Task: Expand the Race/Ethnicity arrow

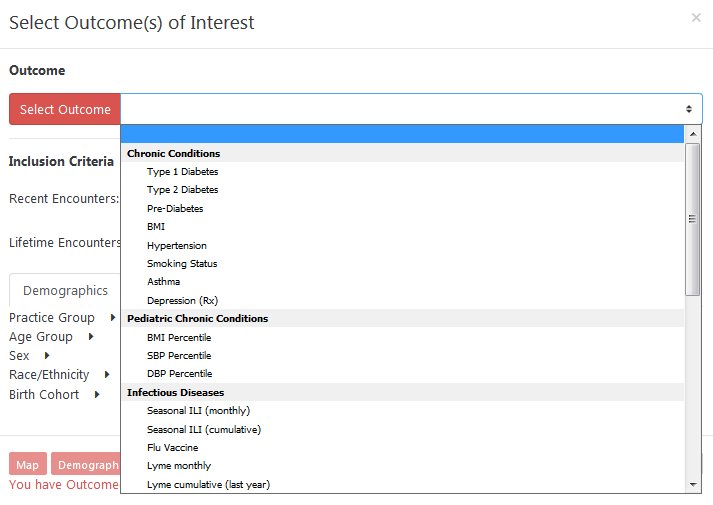Action: [107, 375]
